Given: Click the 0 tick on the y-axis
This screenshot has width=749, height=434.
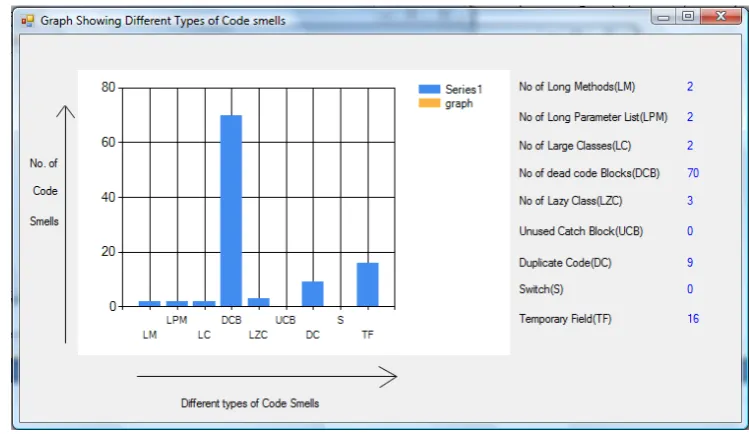Looking at the screenshot, I should click(x=113, y=307).
